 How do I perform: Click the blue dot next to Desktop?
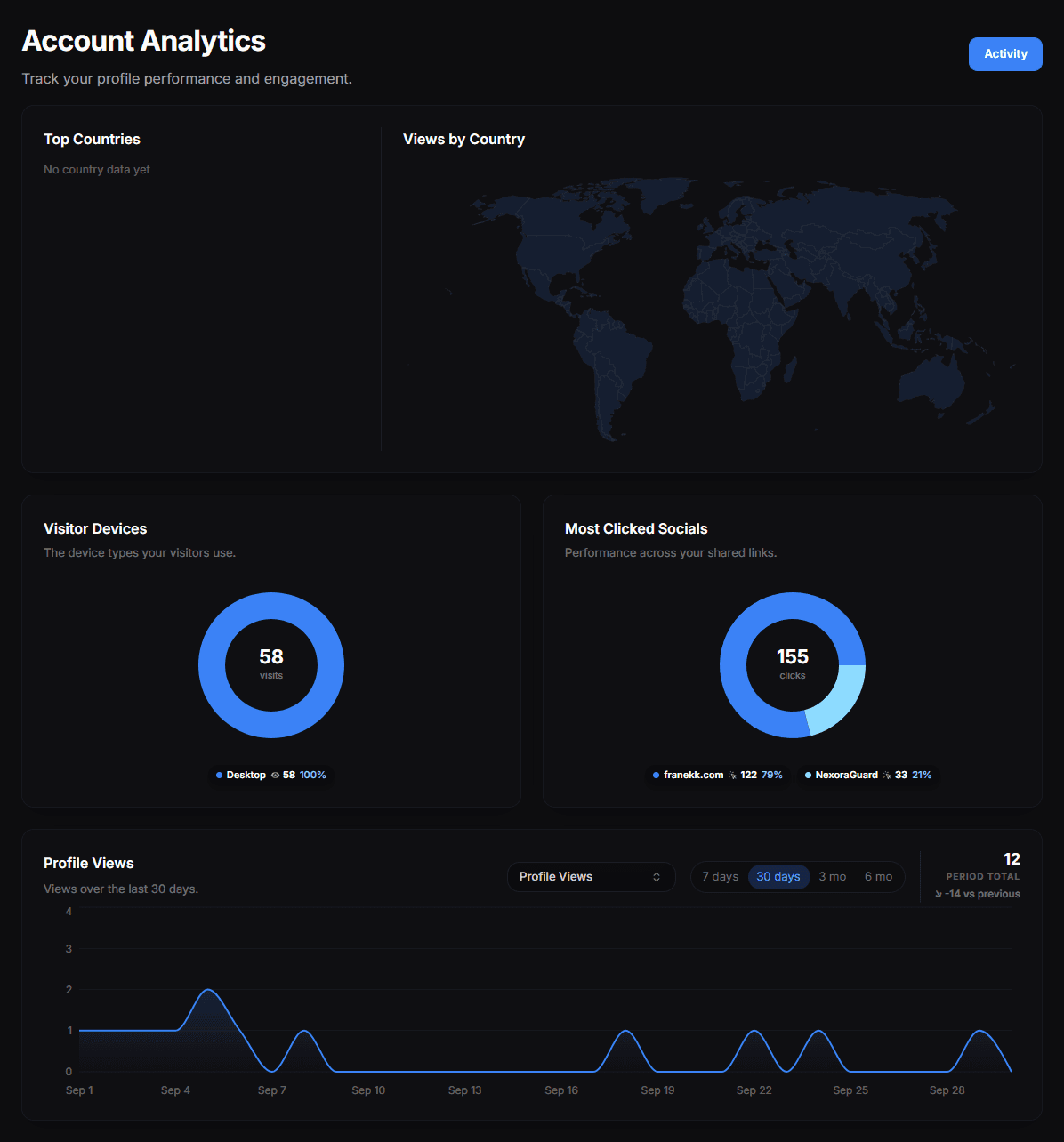[219, 776]
